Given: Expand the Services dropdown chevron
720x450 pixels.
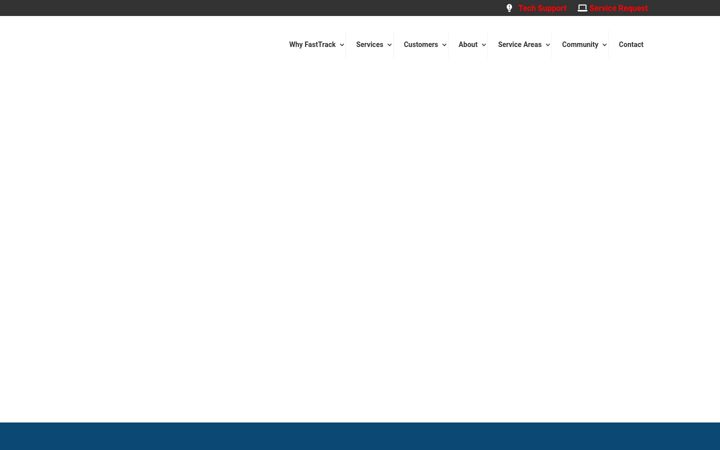Looking at the screenshot, I should (x=389, y=45).
